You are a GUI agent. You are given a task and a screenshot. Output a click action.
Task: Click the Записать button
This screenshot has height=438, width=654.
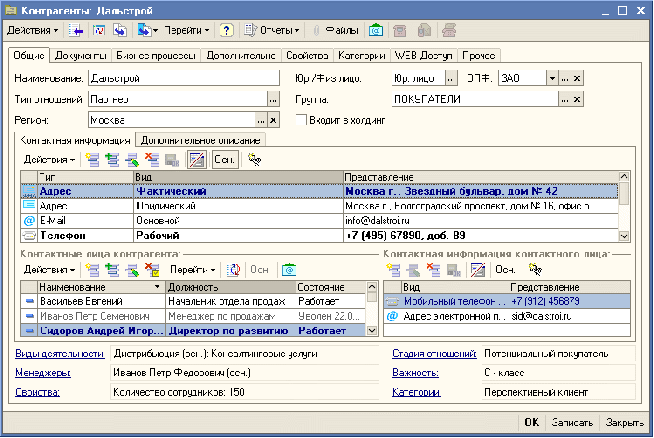(572, 423)
